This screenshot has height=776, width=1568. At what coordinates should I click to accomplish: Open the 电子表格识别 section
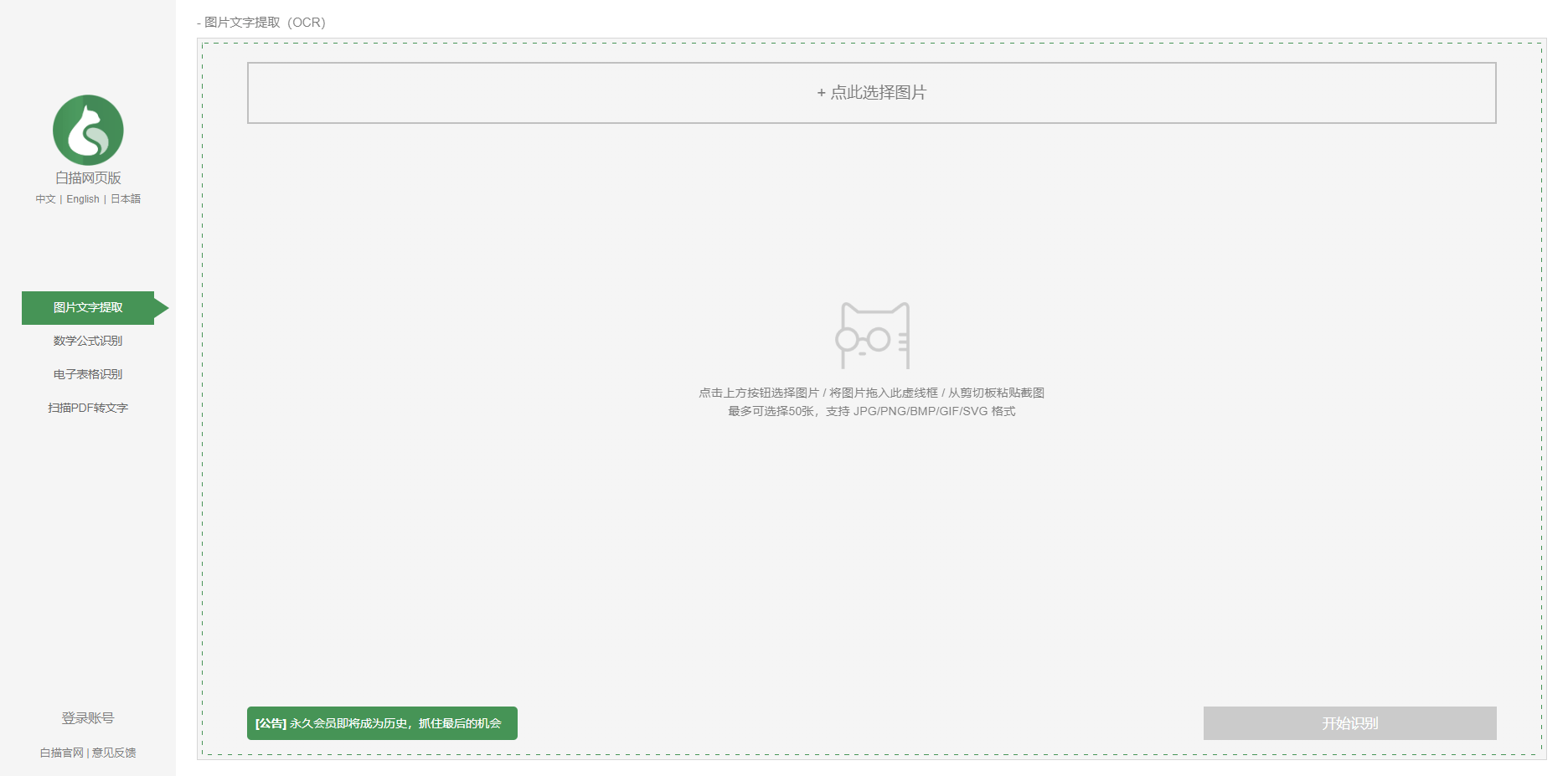point(88,374)
